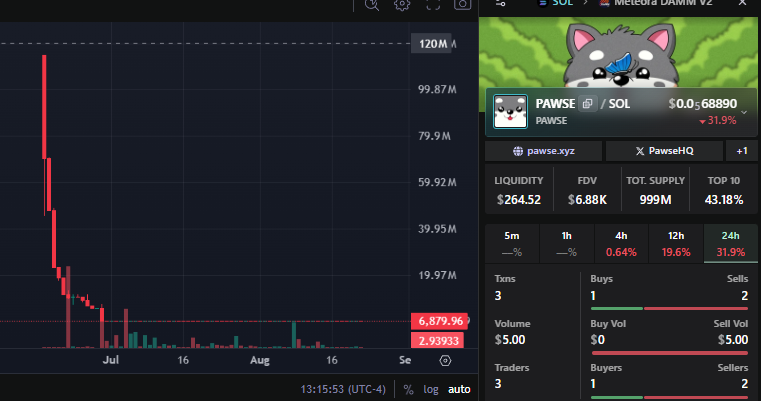Enter fullscreen chart mode
761x401 pixels.
click(433, 4)
